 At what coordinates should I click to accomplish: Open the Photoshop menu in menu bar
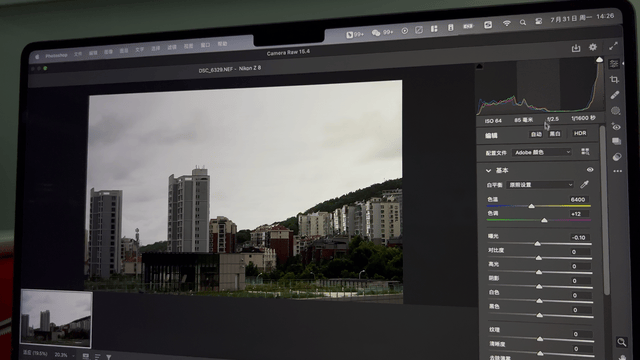56,56
